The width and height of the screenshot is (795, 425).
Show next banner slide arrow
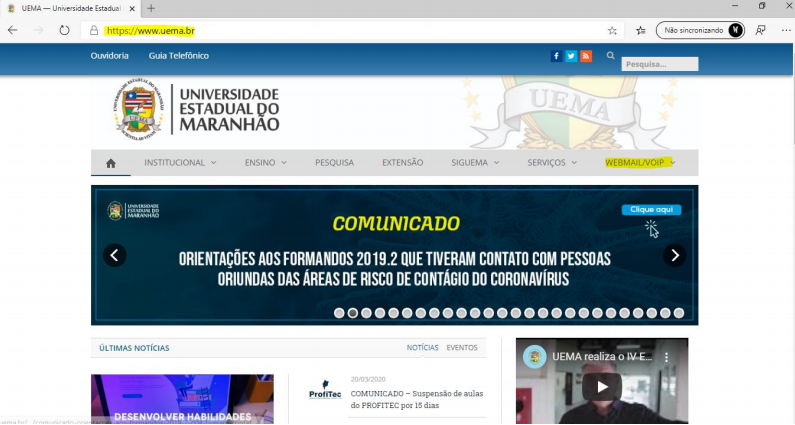pyautogui.click(x=675, y=255)
